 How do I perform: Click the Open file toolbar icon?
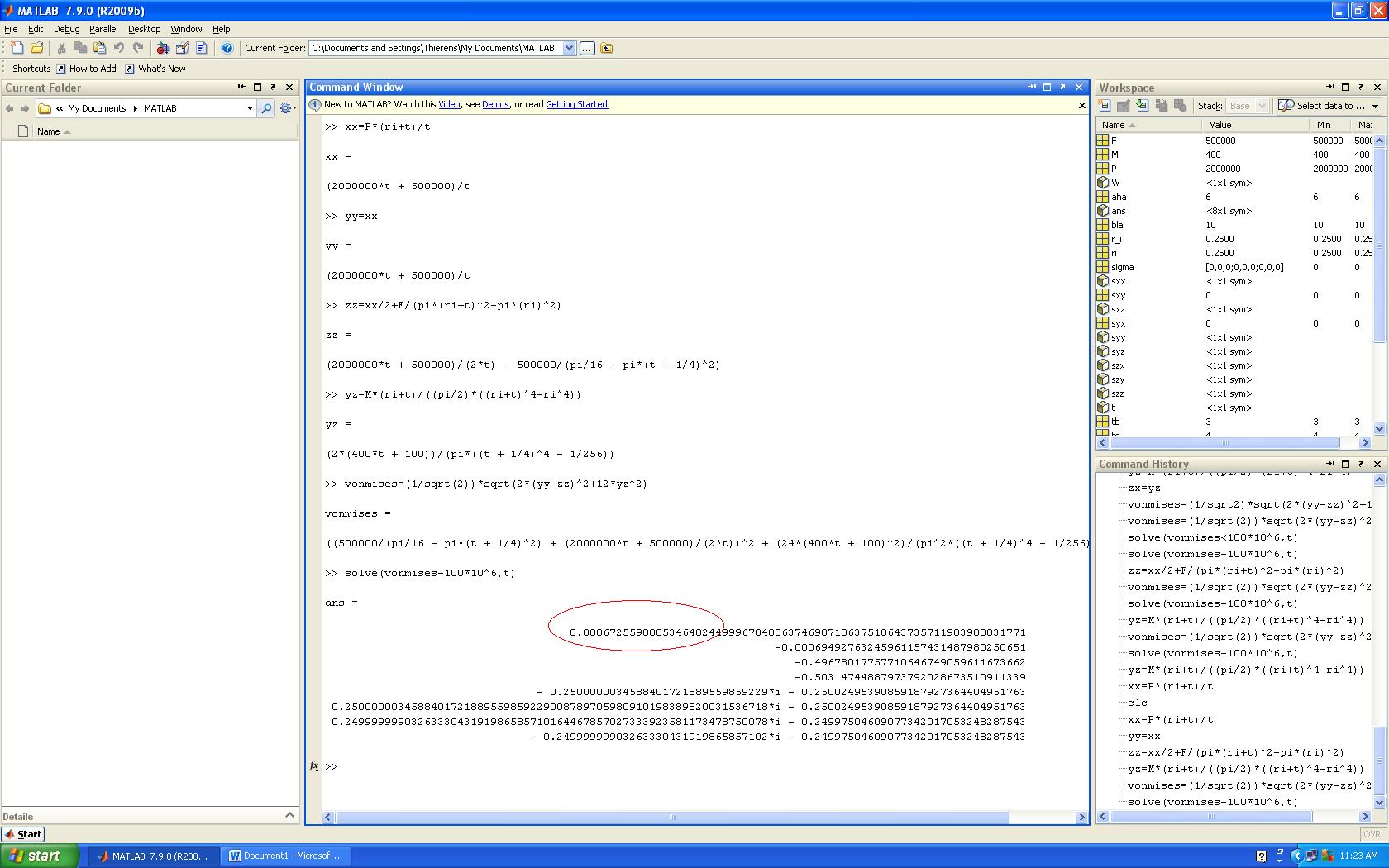pyautogui.click(x=36, y=48)
